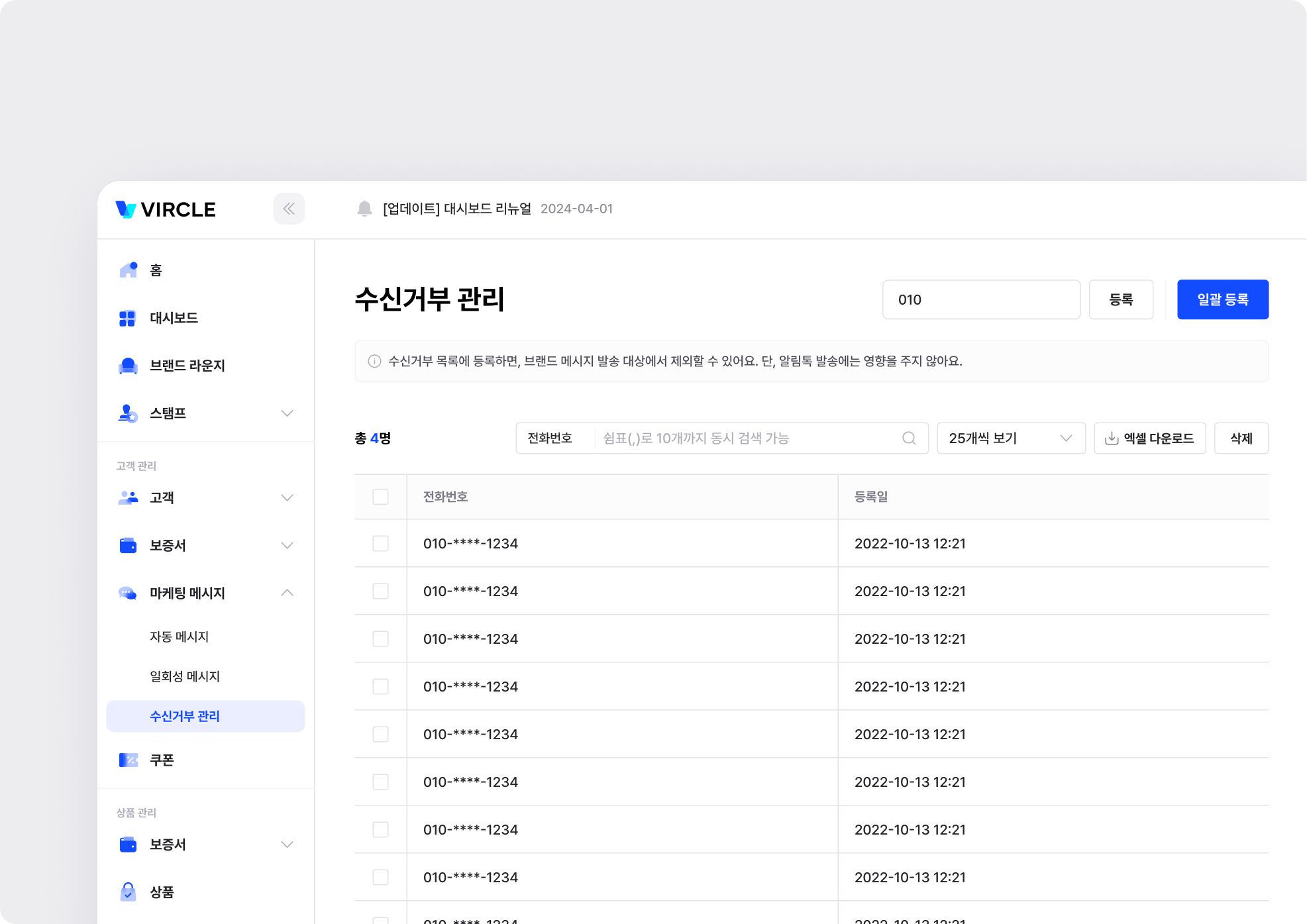Expand the 스탬프 menu chevron
Screen dimensions: 1307x924
[287, 413]
